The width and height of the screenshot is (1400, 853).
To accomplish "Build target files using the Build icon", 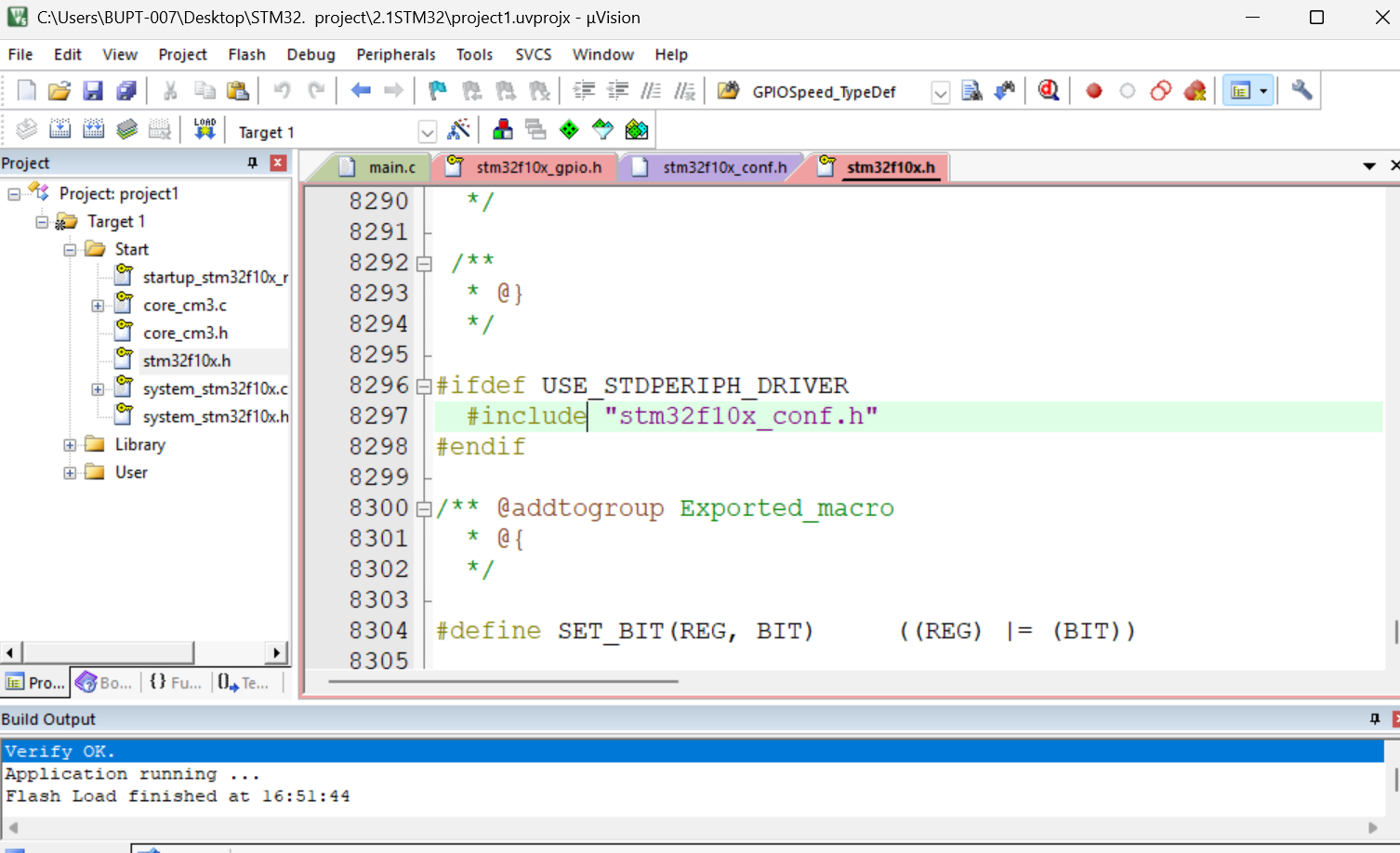I will point(60,129).
